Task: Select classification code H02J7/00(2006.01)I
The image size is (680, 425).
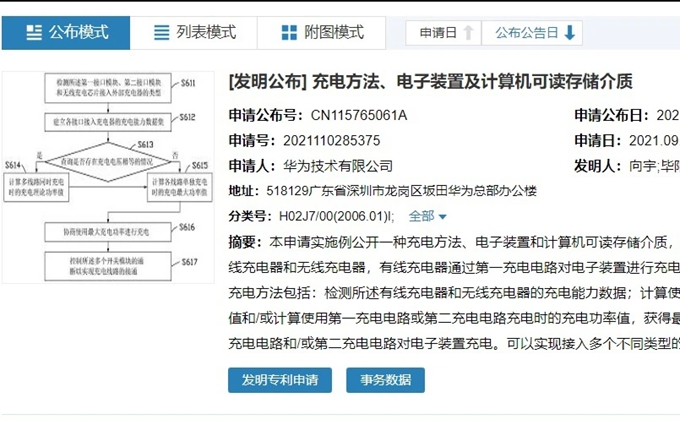Action: click(335, 216)
